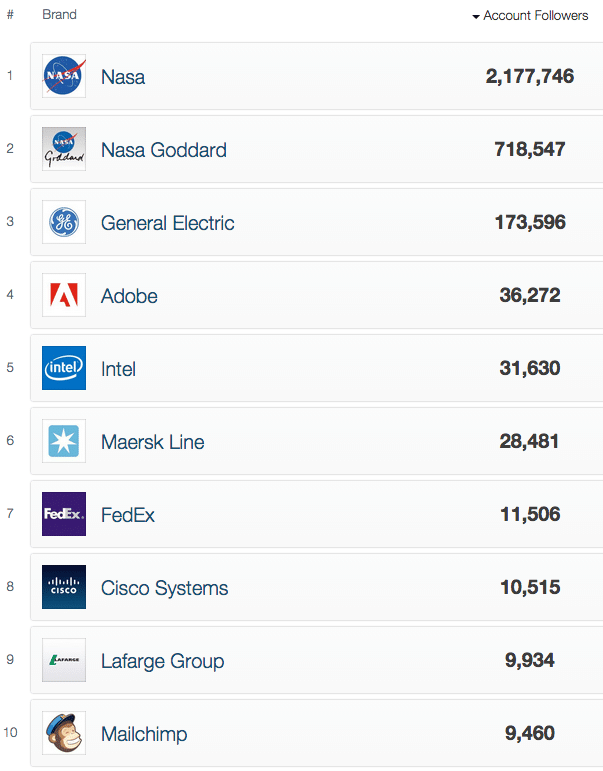This screenshot has width=603, height=771.
Task: Click the sort arrow beside Account Followers
Action: click(x=476, y=17)
